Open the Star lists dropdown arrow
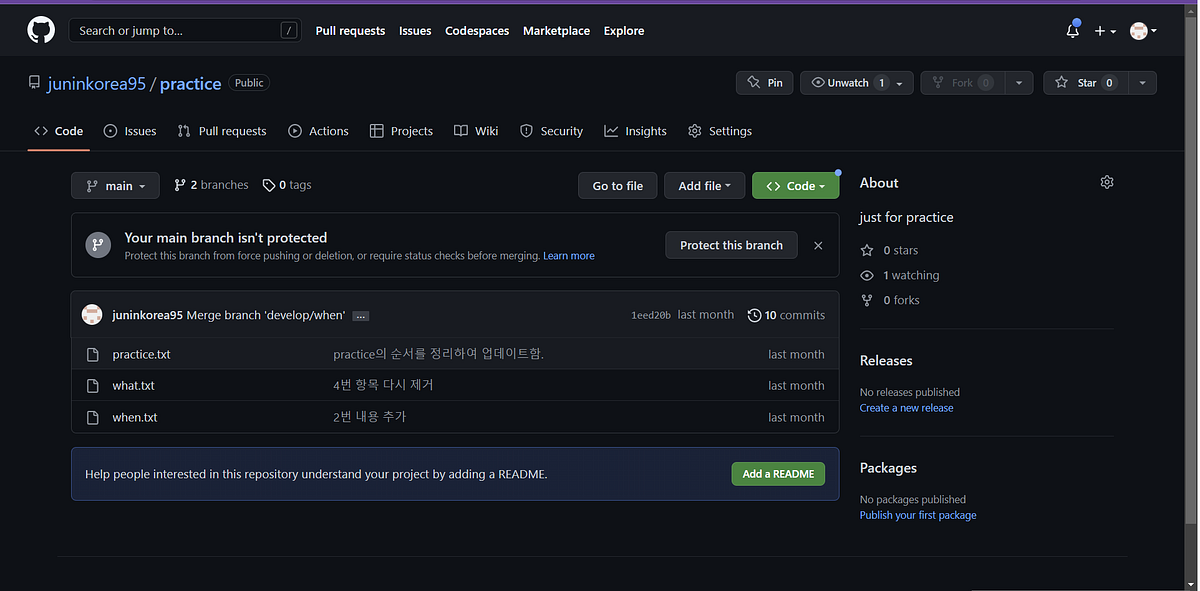Screen dimensions: 1200x591 tap(1141, 83)
